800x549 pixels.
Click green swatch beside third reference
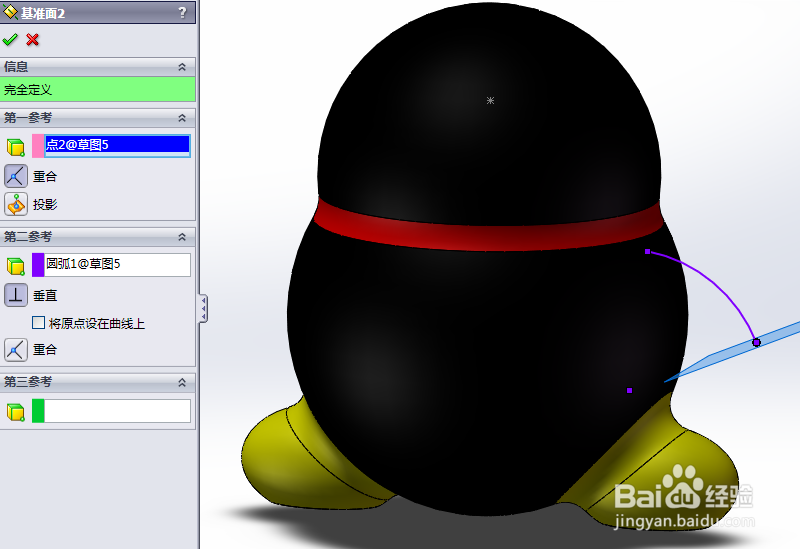pyautogui.click(x=38, y=411)
